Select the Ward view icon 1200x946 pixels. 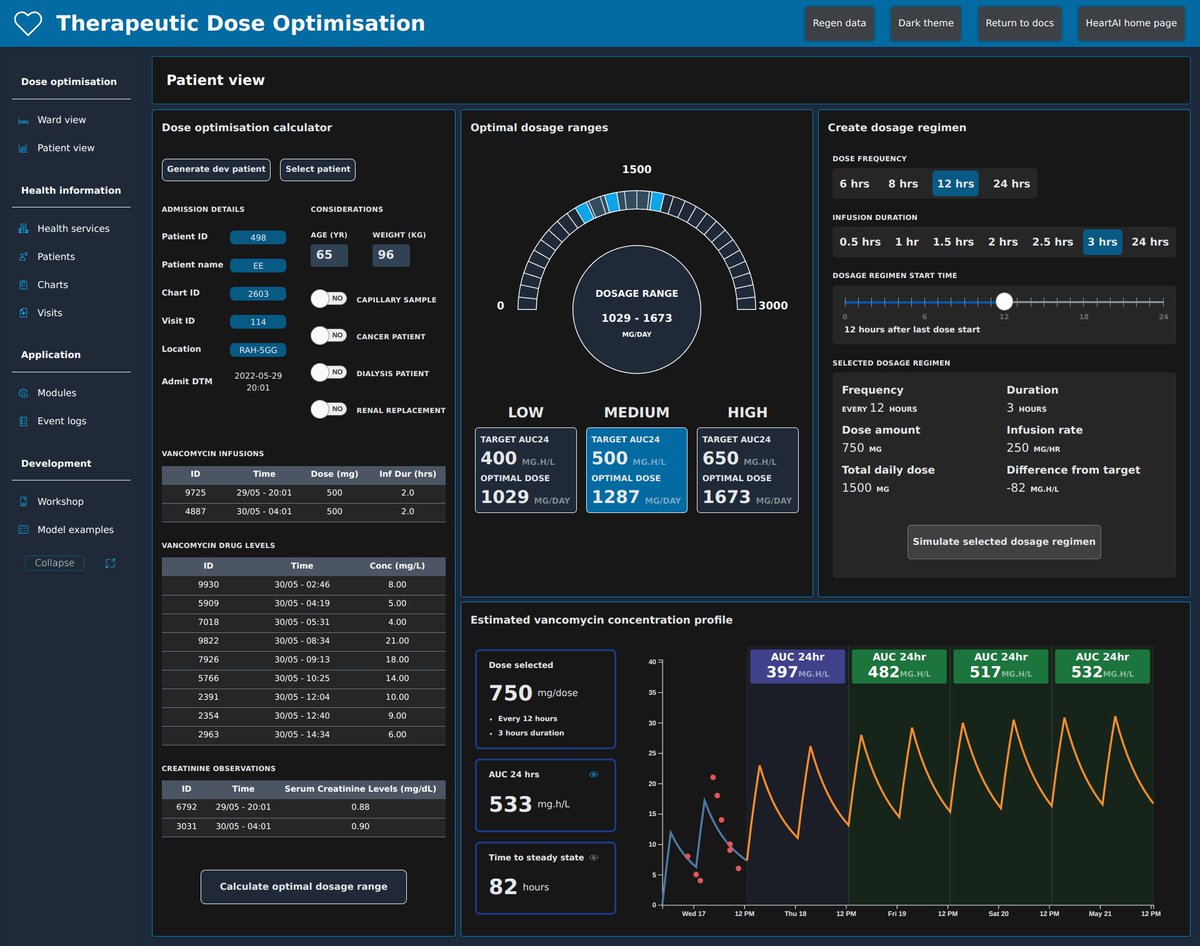coord(22,119)
